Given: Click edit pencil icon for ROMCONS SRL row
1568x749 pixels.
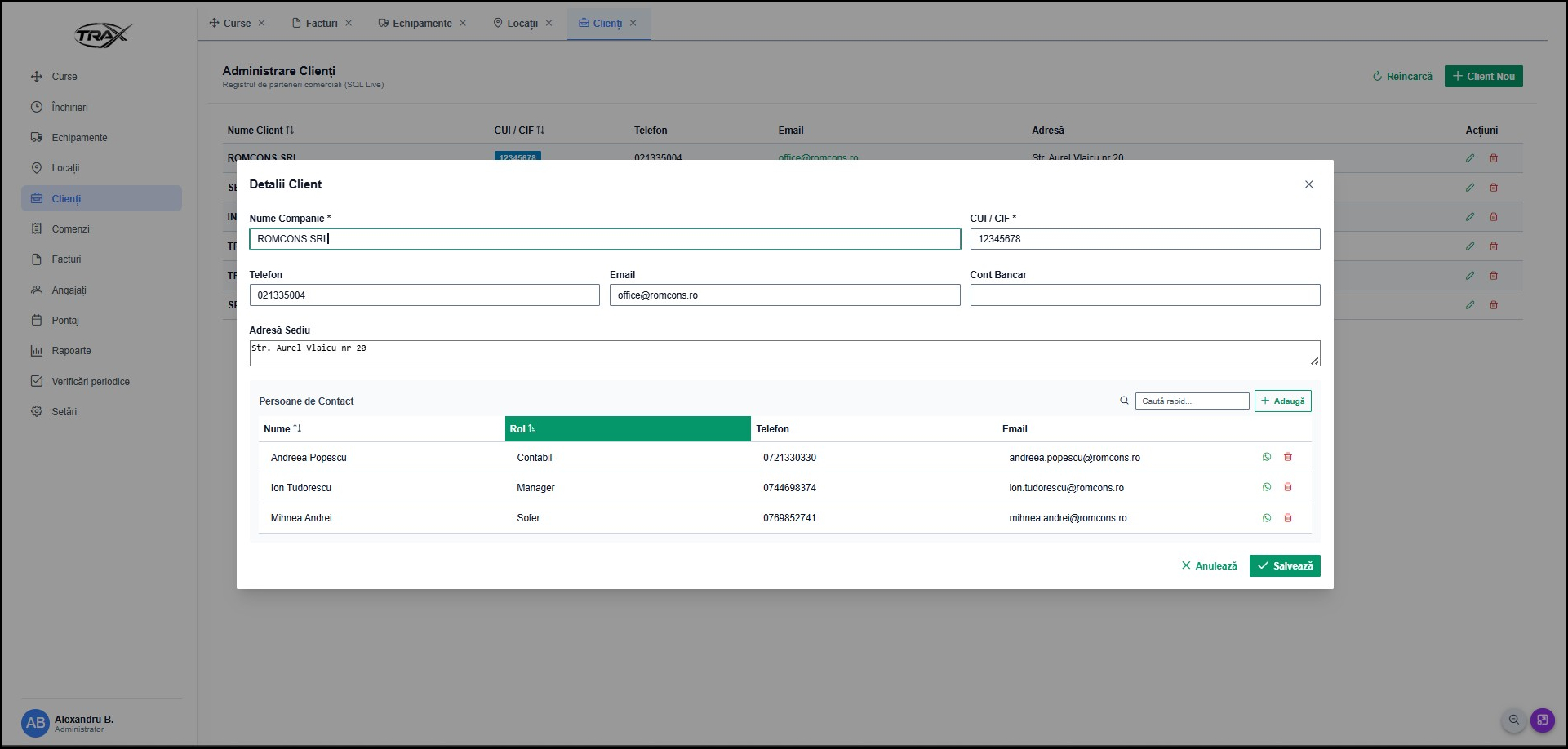Looking at the screenshot, I should point(1470,158).
